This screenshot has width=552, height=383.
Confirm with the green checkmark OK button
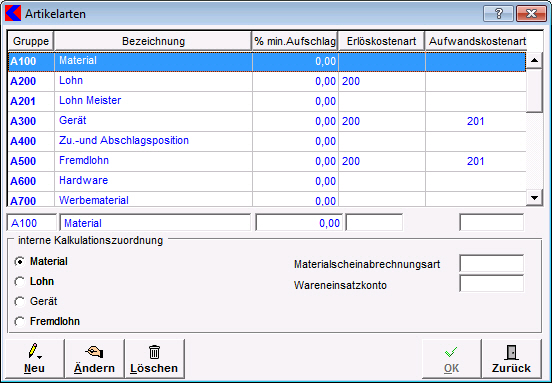(x=451, y=358)
